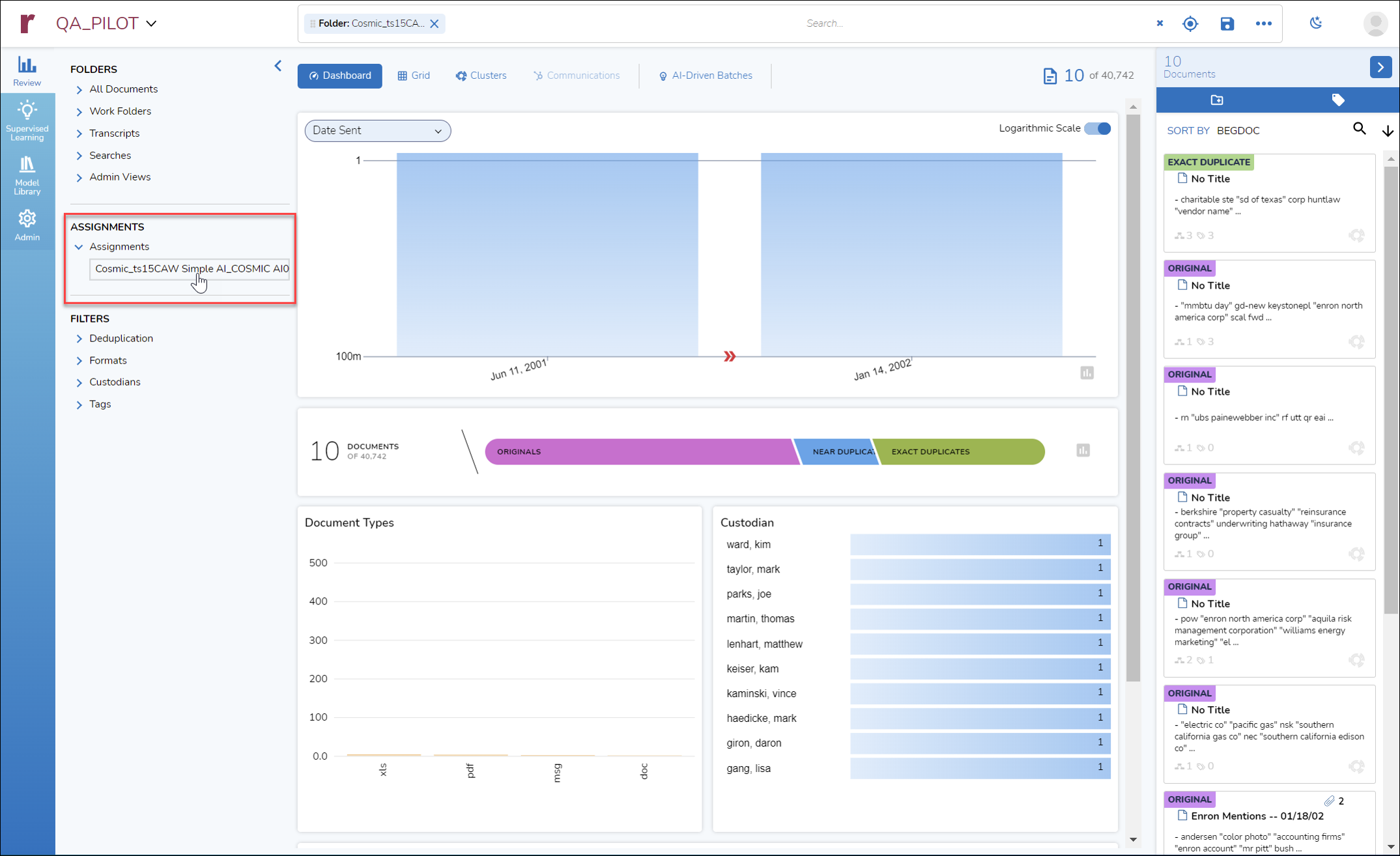Viewport: 1400px width, 856px height.
Task: Click the Admin sidebar icon
Action: point(26,219)
